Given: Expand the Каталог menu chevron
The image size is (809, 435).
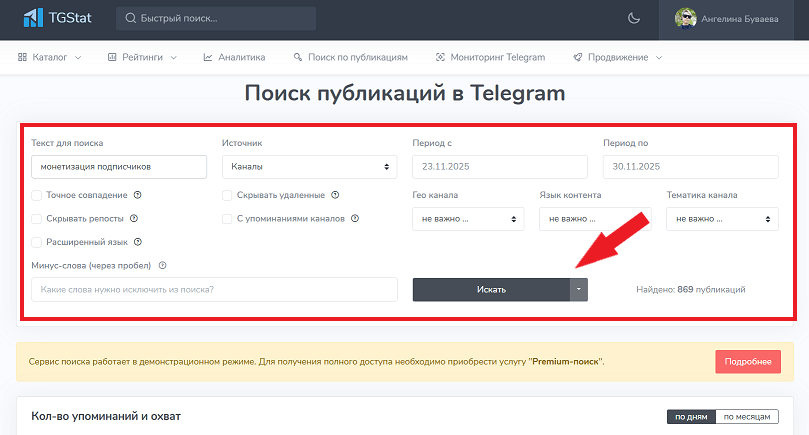Looking at the screenshot, I should pyautogui.click(x=78, y=58).
